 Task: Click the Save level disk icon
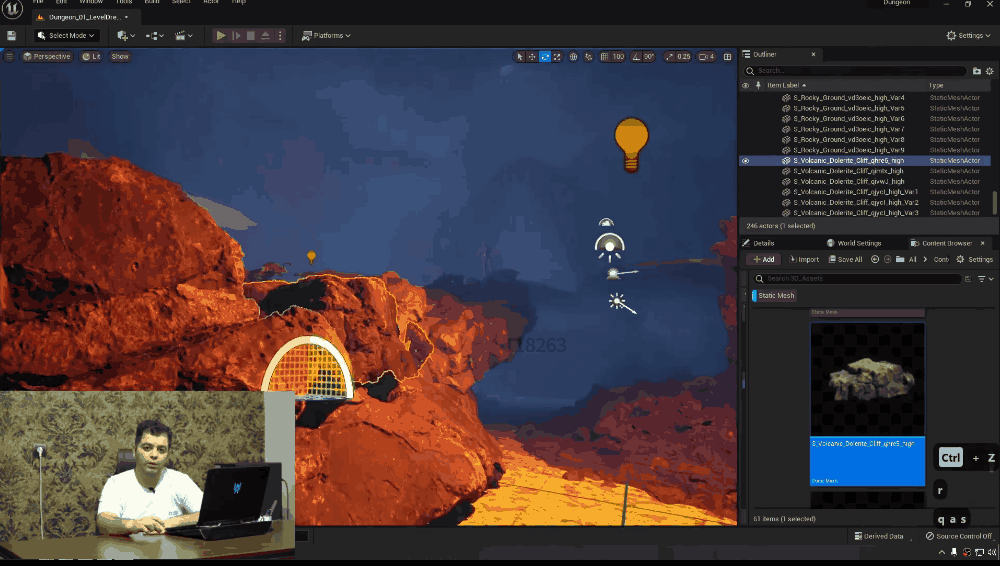tap(11, 35)
